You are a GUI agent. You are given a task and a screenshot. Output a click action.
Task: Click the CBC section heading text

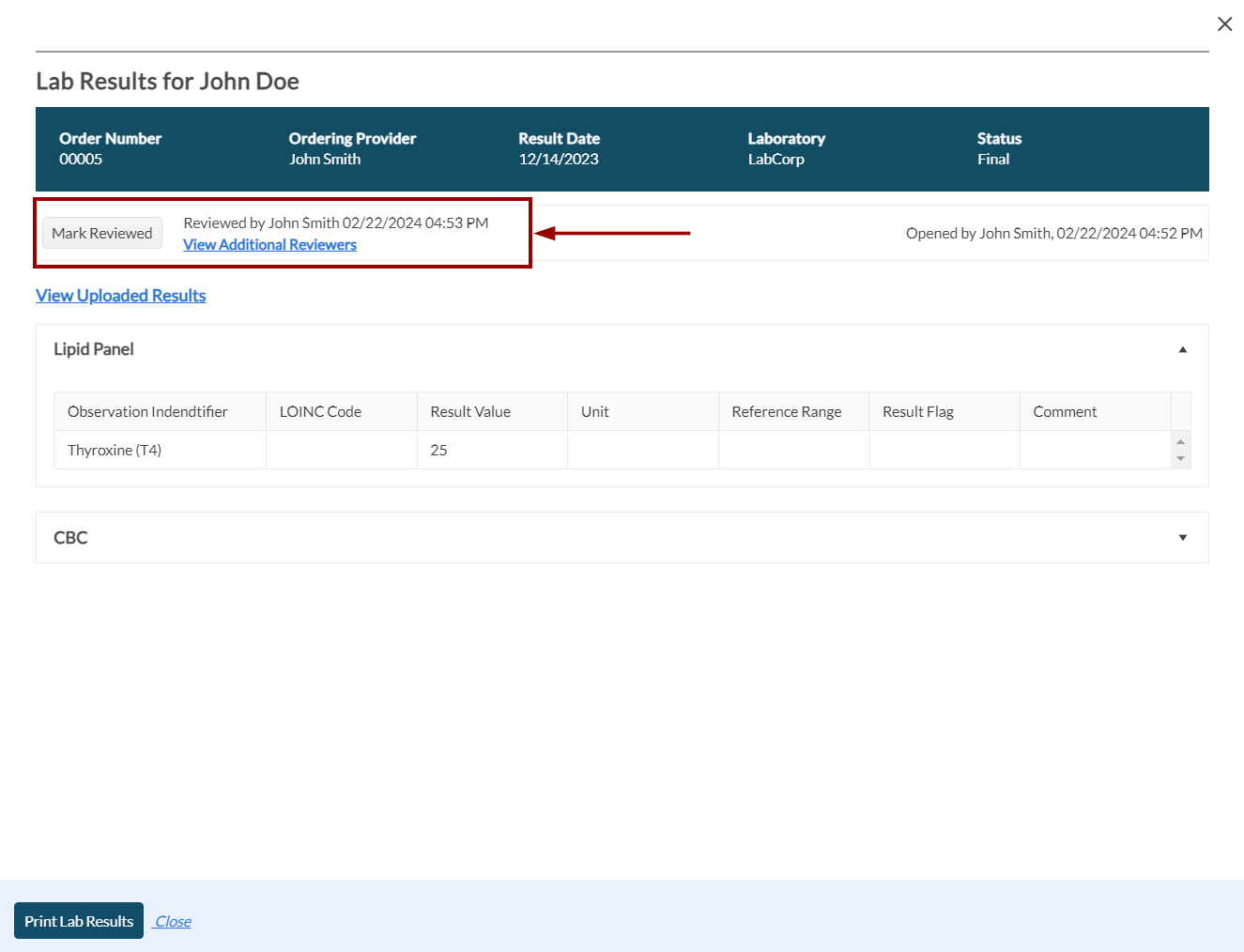[x=70, y=538]
